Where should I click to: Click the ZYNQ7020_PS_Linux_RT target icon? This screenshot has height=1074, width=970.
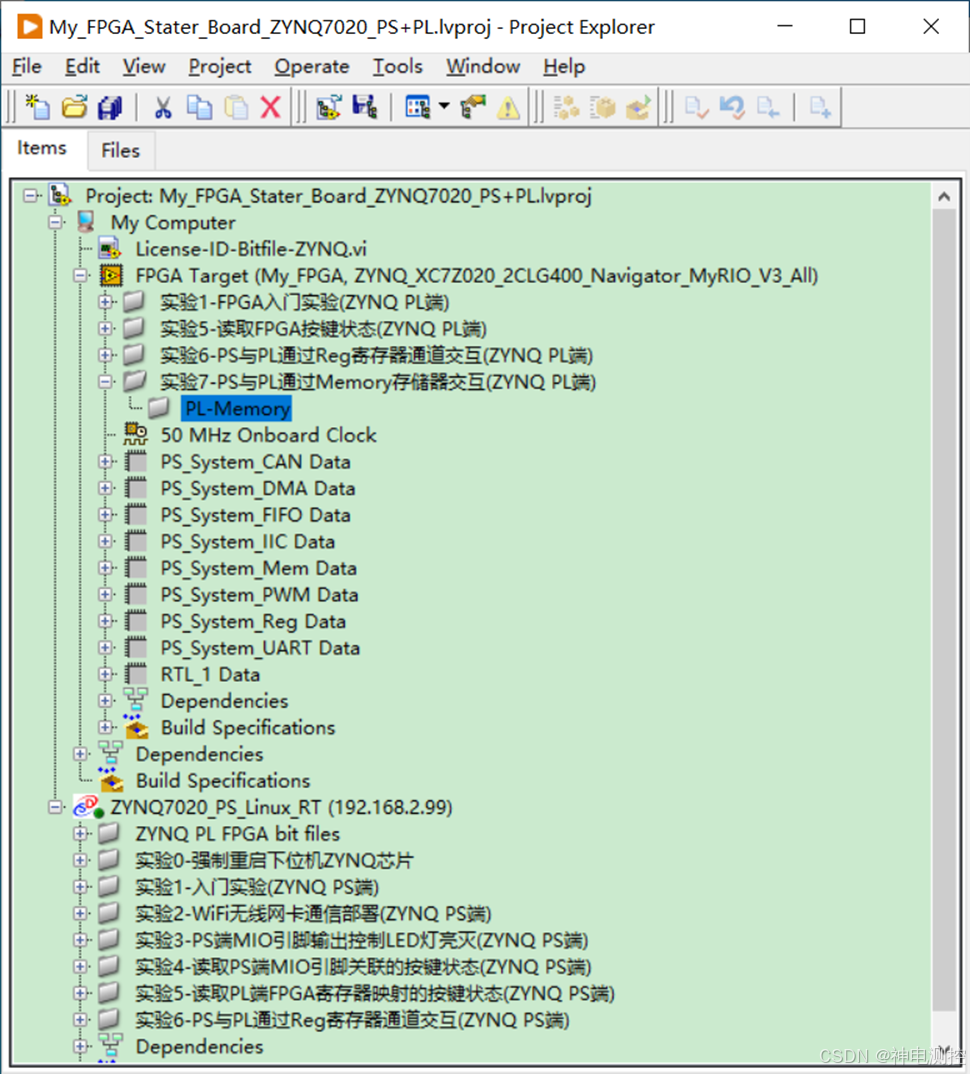(88, 807)
